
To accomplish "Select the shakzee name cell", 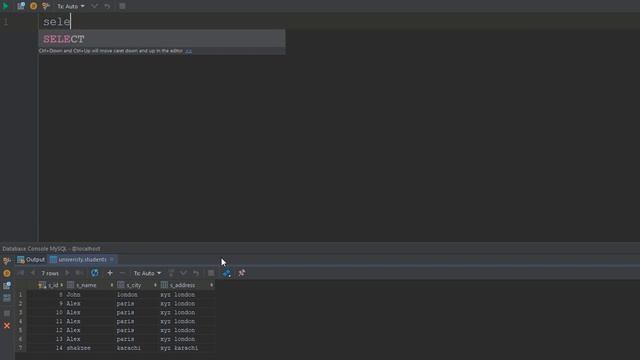I will (90, 348).
